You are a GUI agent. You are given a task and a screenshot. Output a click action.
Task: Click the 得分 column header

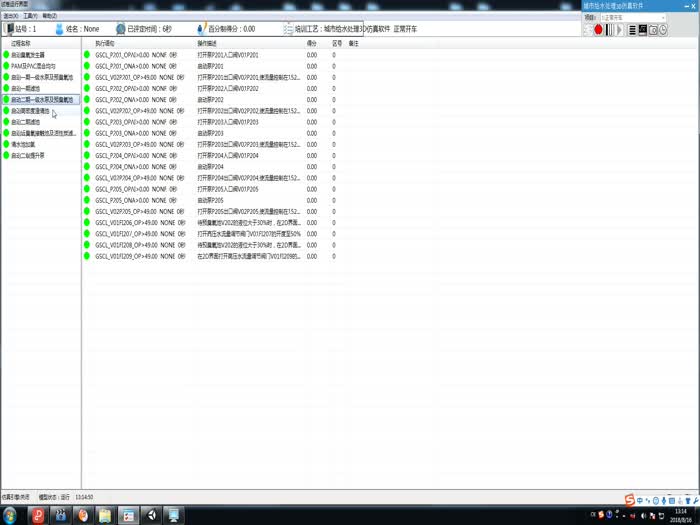click(x=311, y=44)
